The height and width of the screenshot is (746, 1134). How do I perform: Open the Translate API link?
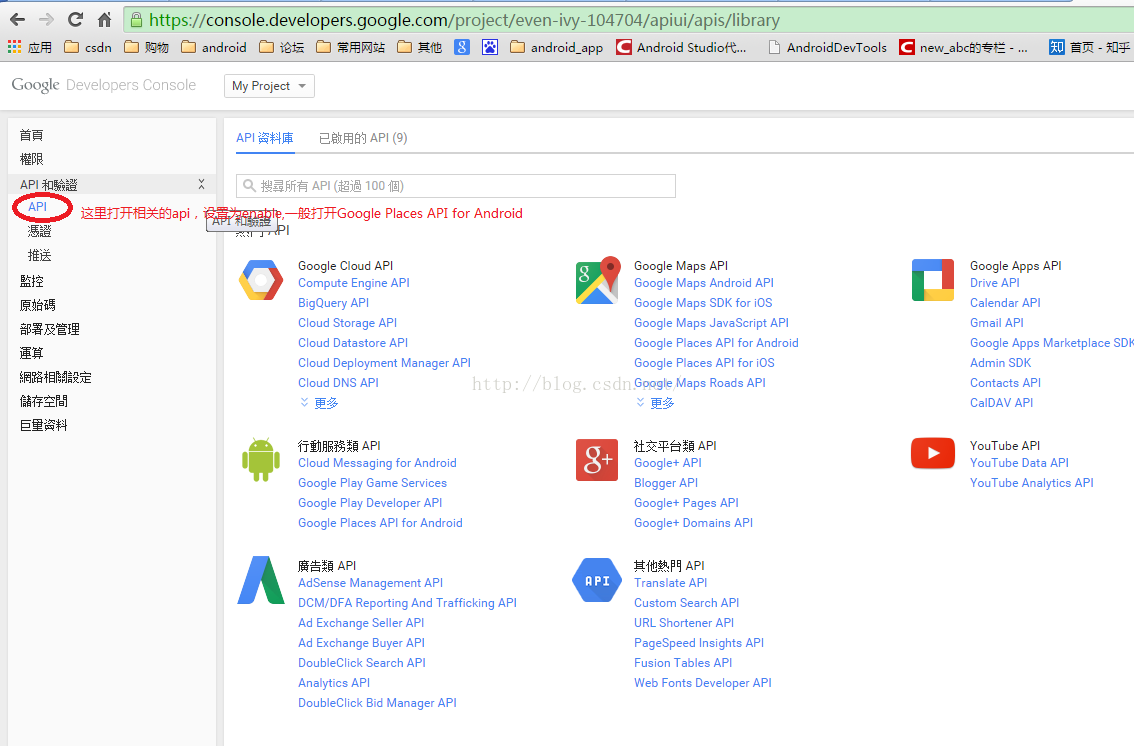(x=670, y=583)
